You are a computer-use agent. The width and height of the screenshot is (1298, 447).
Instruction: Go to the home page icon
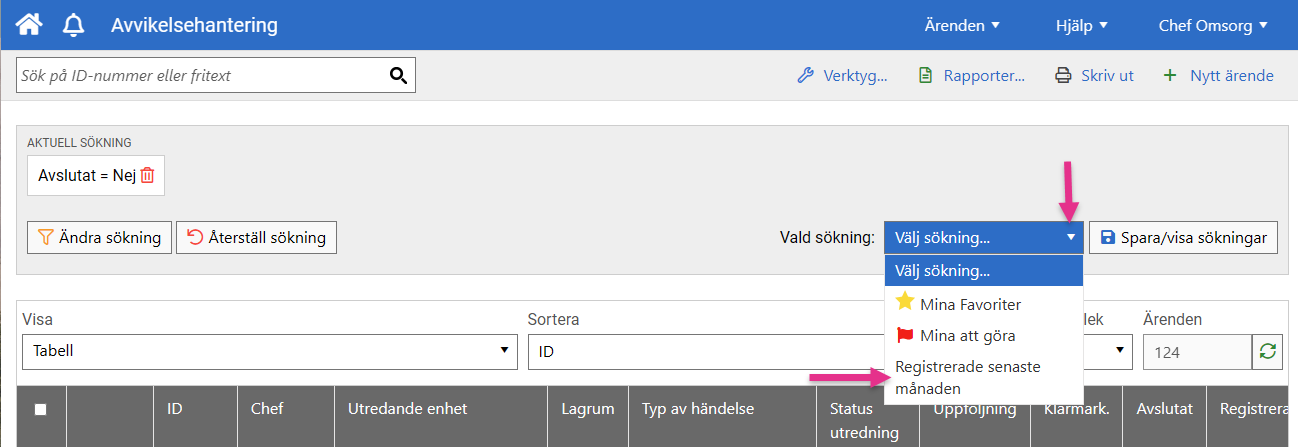pyautogui.click(x=30, y=25)
